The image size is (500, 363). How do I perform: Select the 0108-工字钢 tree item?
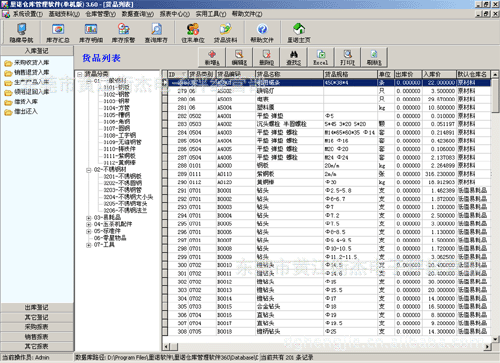119,135
